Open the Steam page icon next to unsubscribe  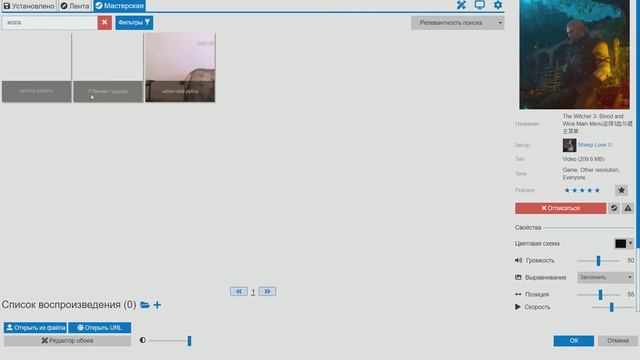(x=614, y=208)
